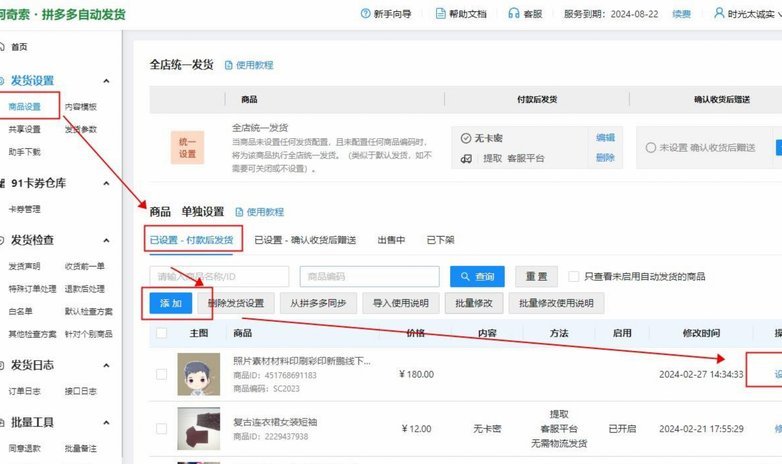Click the blue 添加 button
782x464 pixels.
pyautogui.click(x=171, y=303)
